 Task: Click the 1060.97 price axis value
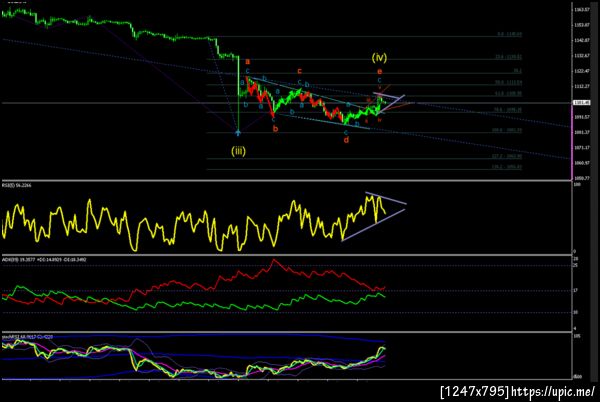tap(581, 163)
